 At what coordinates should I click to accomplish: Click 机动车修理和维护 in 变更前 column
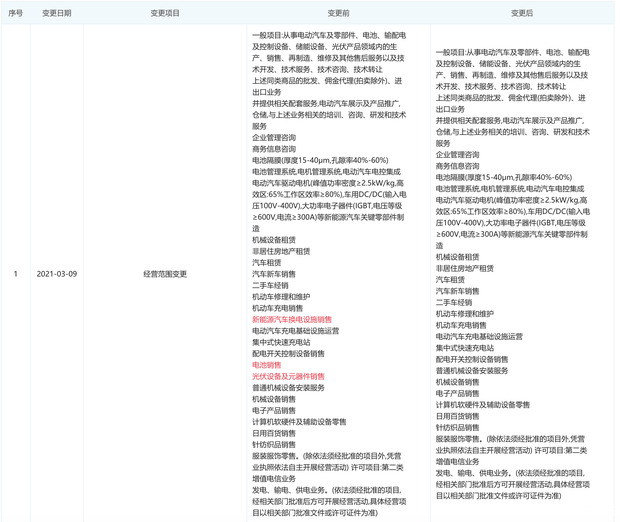(281, 297)
